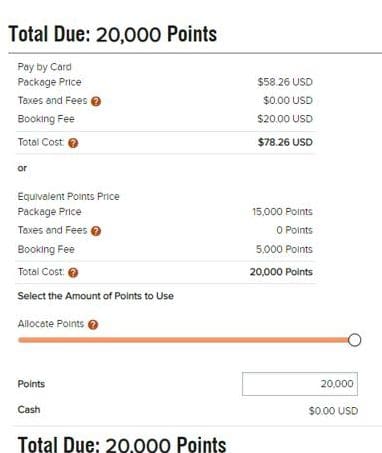Show the Allocate Points help tooltip icon
Screen dimensions: 382x453
[x=93, y=325]
